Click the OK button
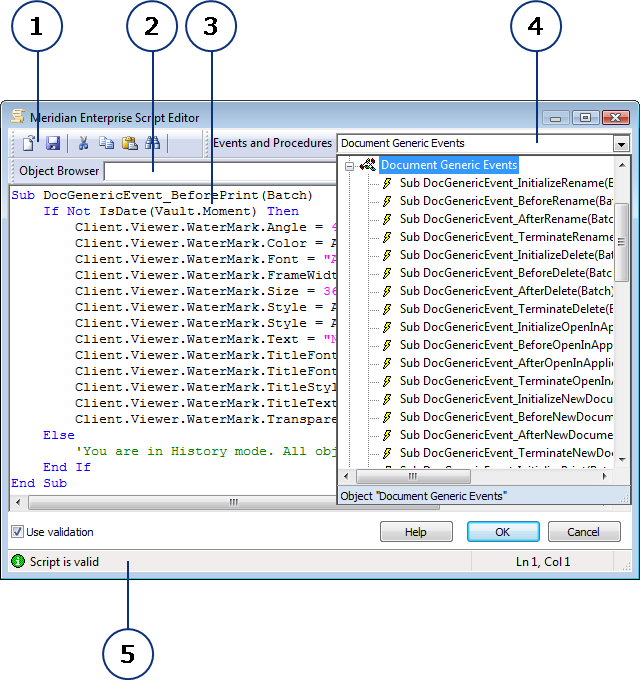 [503, 532]
